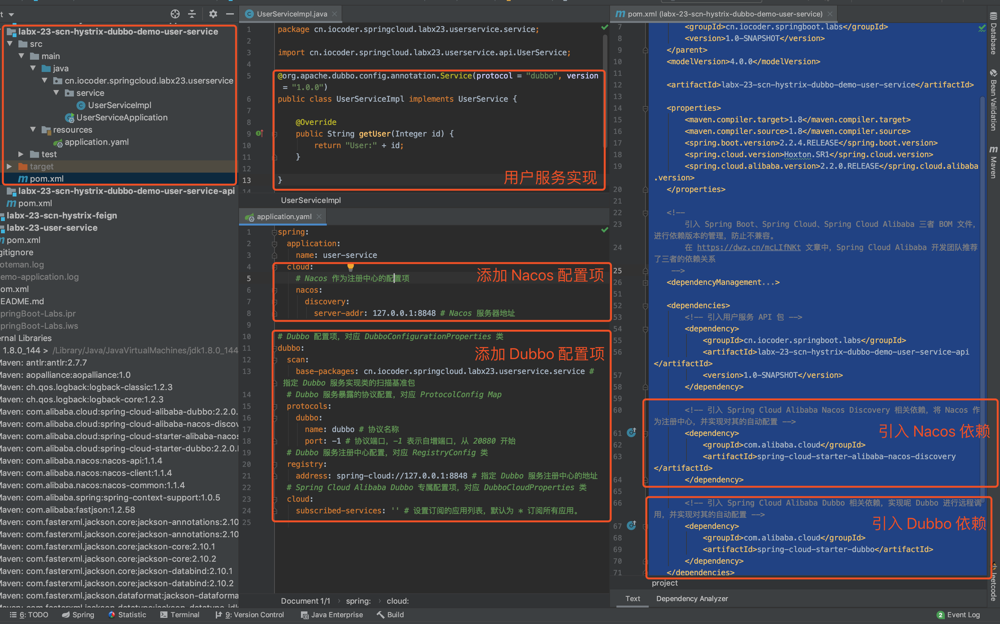Open Project view type dropdown arrow

[x=11, y=14]
